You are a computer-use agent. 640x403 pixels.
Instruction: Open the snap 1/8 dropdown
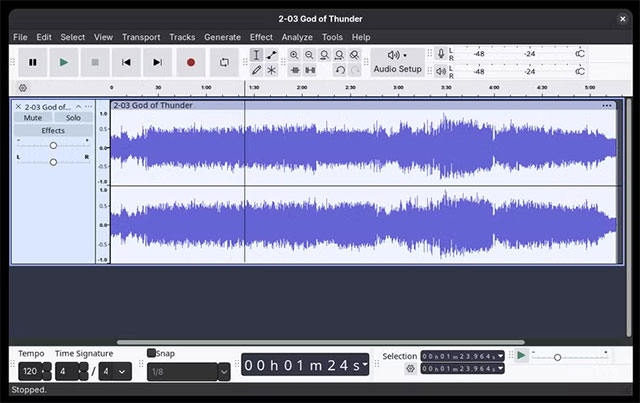pos(224,372)
